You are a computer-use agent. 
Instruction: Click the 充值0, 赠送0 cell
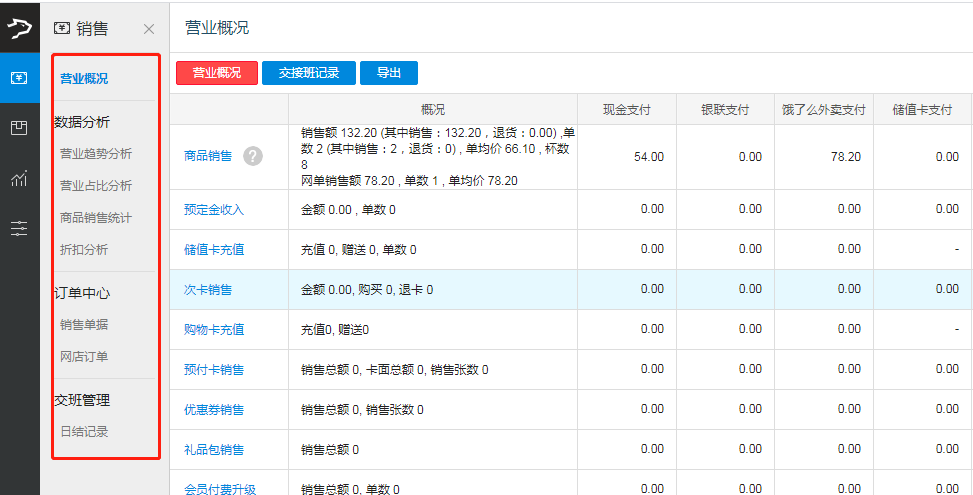(433, 329)
